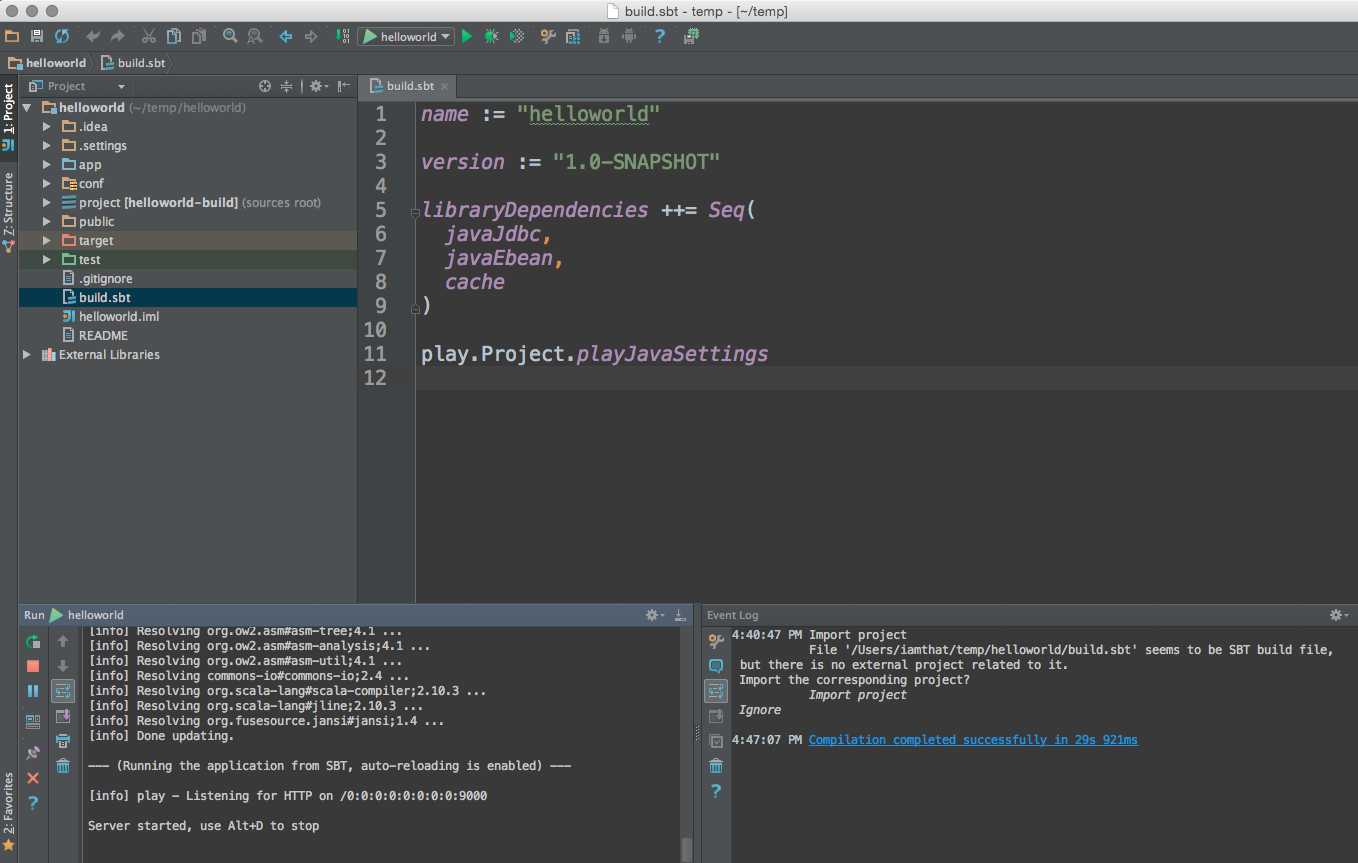Clear the Event Log with its trash icon
This screenshot has height=863, width=1358.
pos(716,766)
